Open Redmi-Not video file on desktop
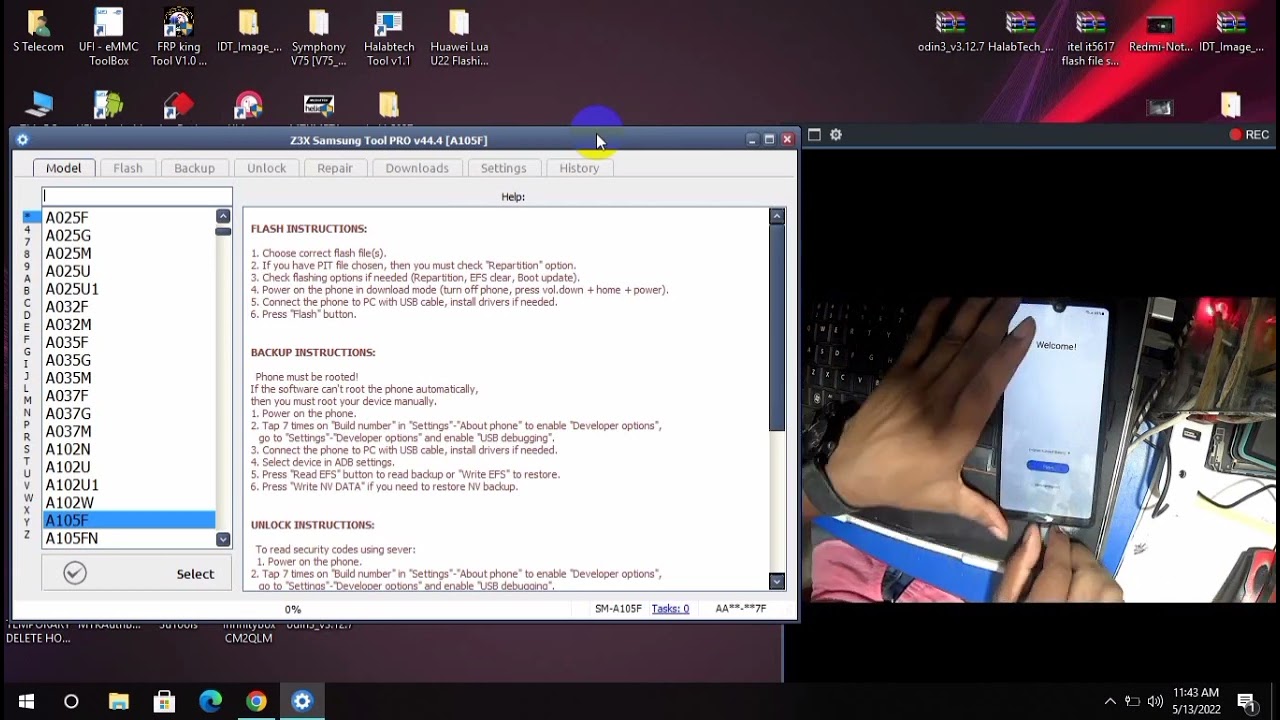Image resolution: width=1280 pixels, height=720 pixels. coord(1160,32)
